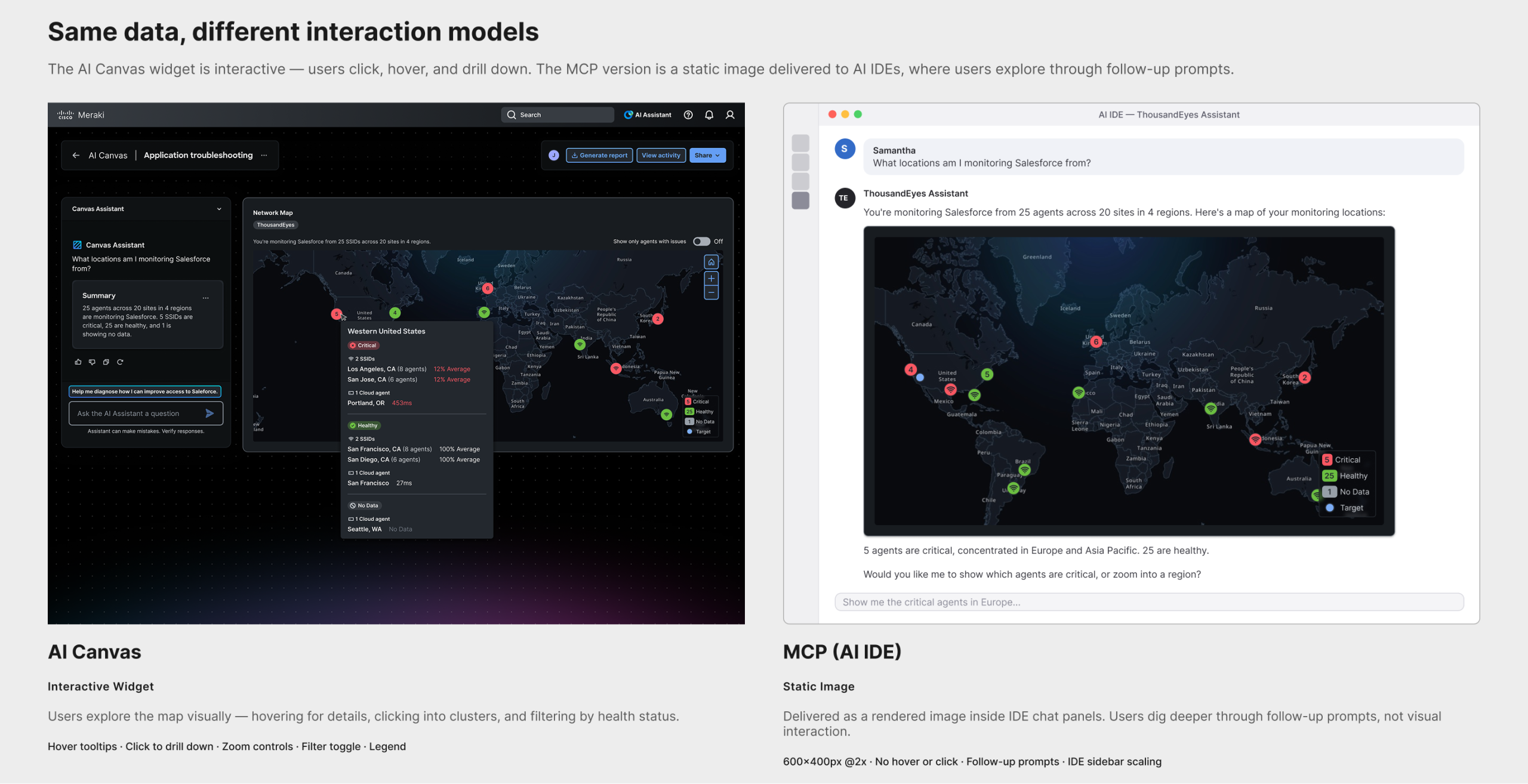The width and height of the screenshot is (1528, 784).
Task: Open the Summary card more options menu
Action: click(206, 297)
